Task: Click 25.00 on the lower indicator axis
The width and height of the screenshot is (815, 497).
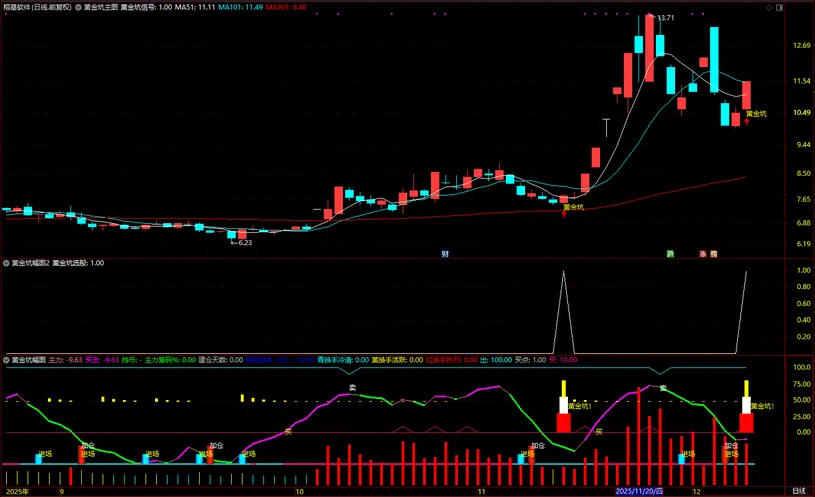Action: [802, 417]
